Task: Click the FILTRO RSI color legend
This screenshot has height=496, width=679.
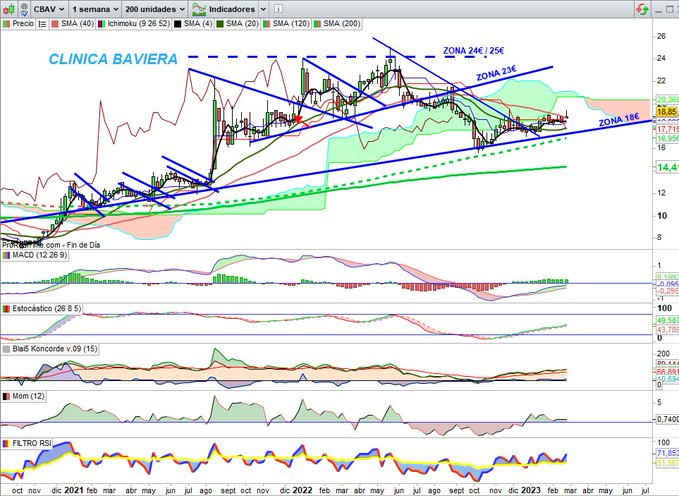Action: pyautogui.click(x=6, y=444)
